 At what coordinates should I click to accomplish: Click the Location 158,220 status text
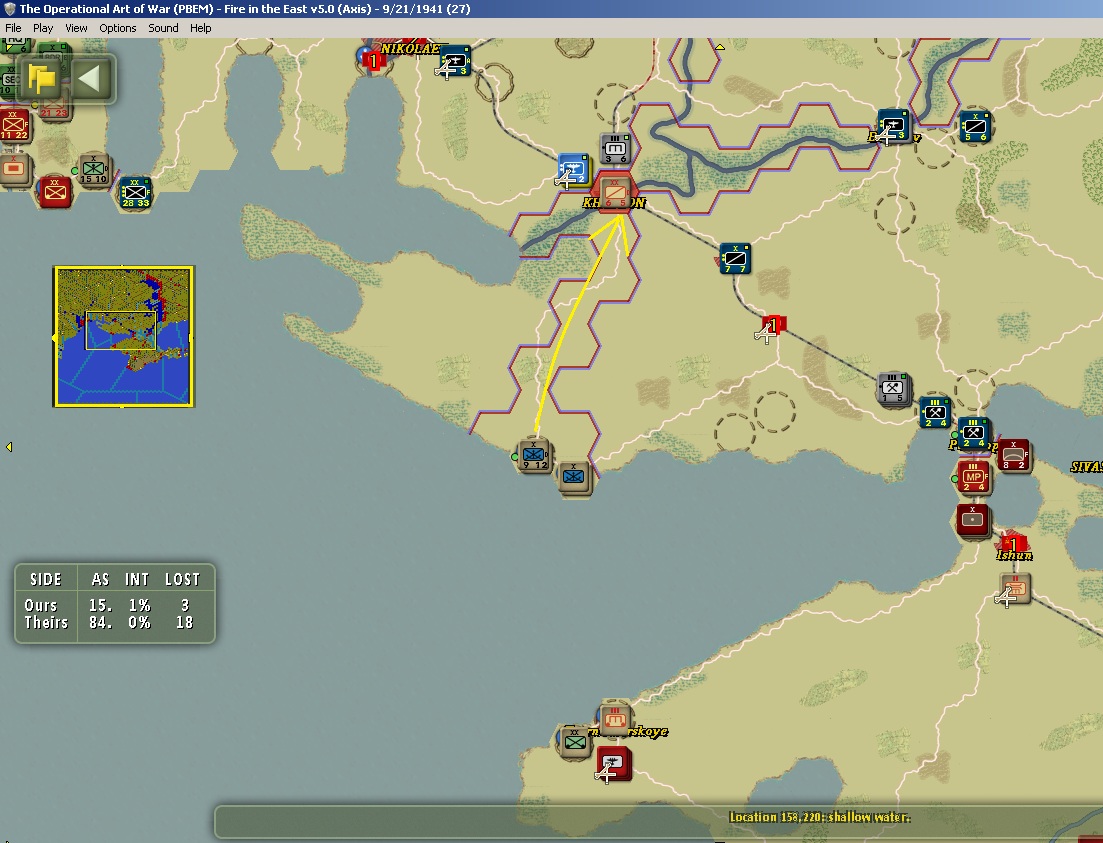tap(820, 817)
